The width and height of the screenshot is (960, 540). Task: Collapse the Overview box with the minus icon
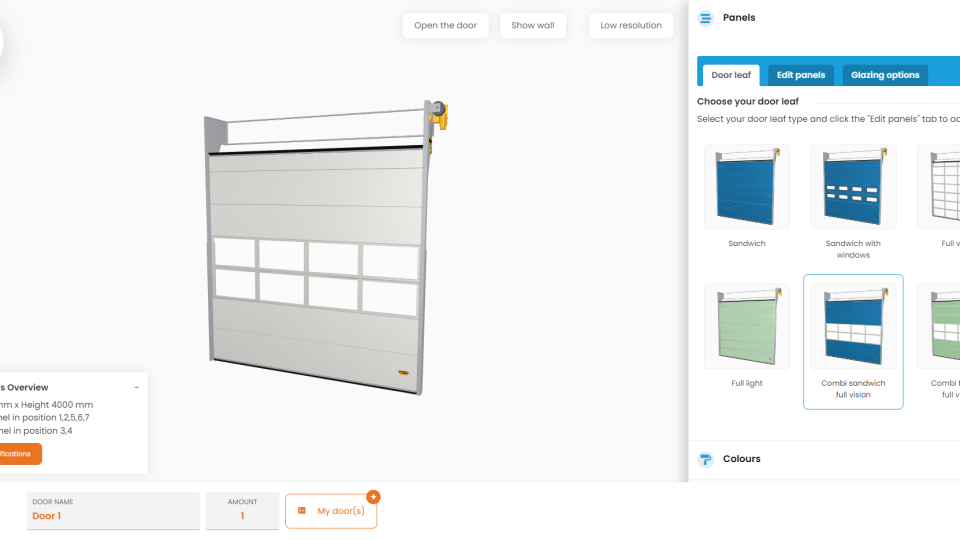[x=137, y=388]
